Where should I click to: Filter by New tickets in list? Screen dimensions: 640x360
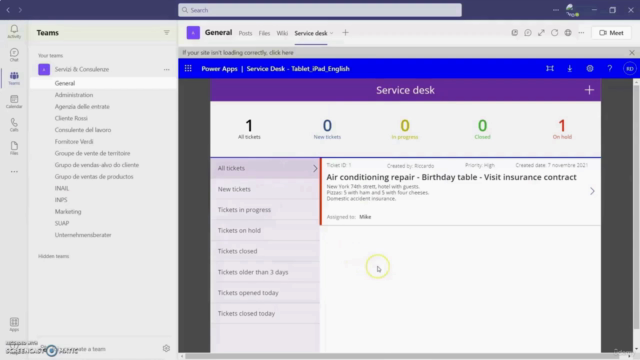click(265, 189)
